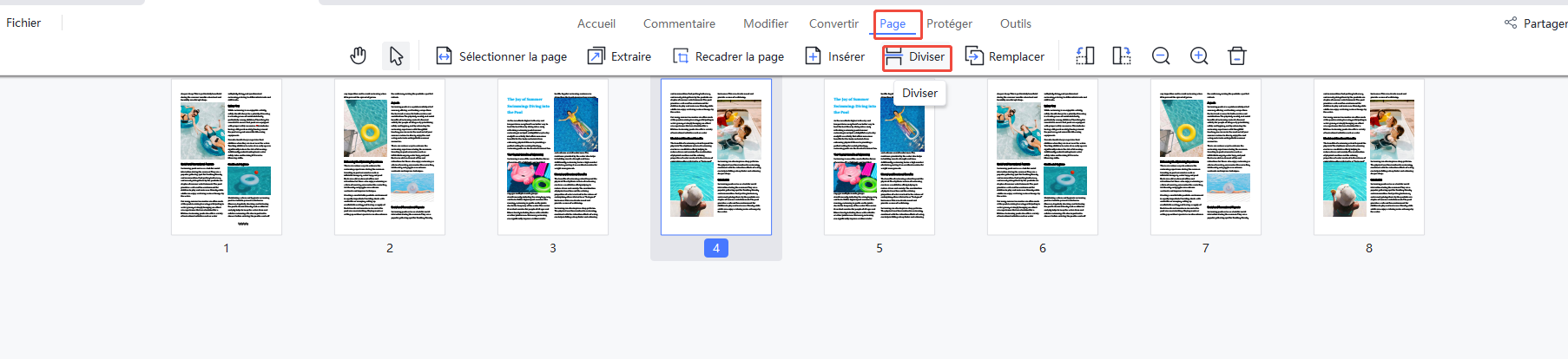Click page number label 1
Screen dimensions: 1568x359
coord(227,248)
